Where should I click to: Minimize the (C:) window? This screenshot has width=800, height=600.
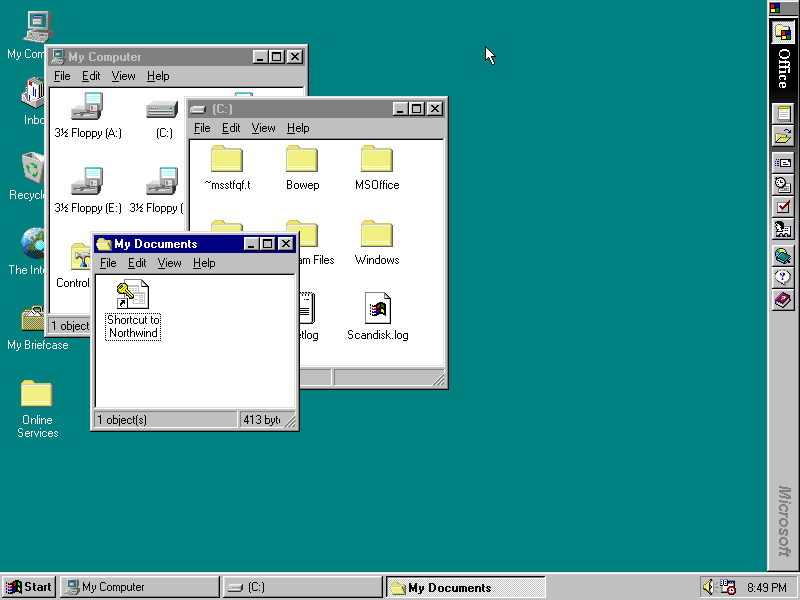(400, 109)
